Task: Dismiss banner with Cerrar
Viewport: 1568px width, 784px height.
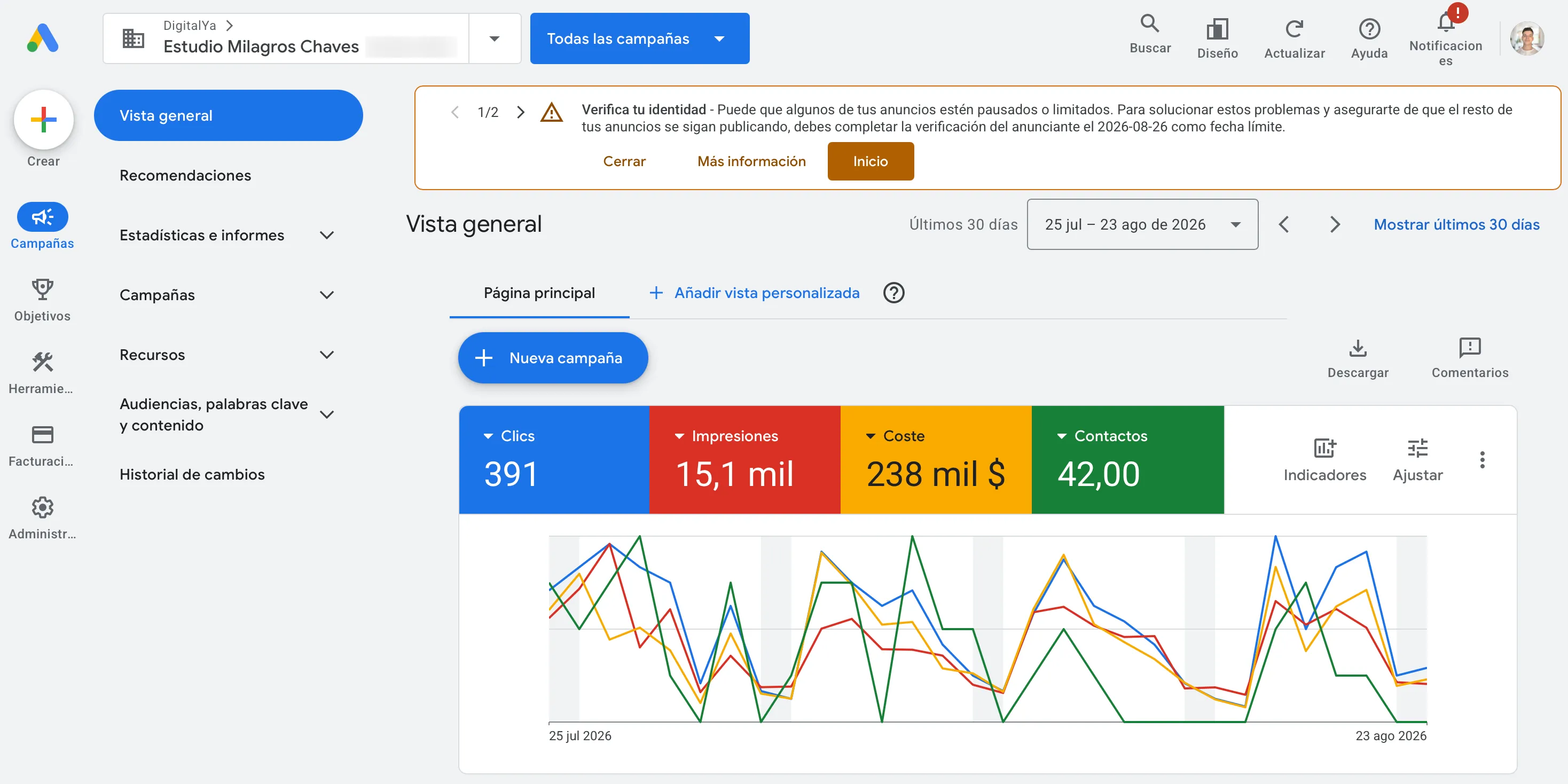Action: pos(624,161)
